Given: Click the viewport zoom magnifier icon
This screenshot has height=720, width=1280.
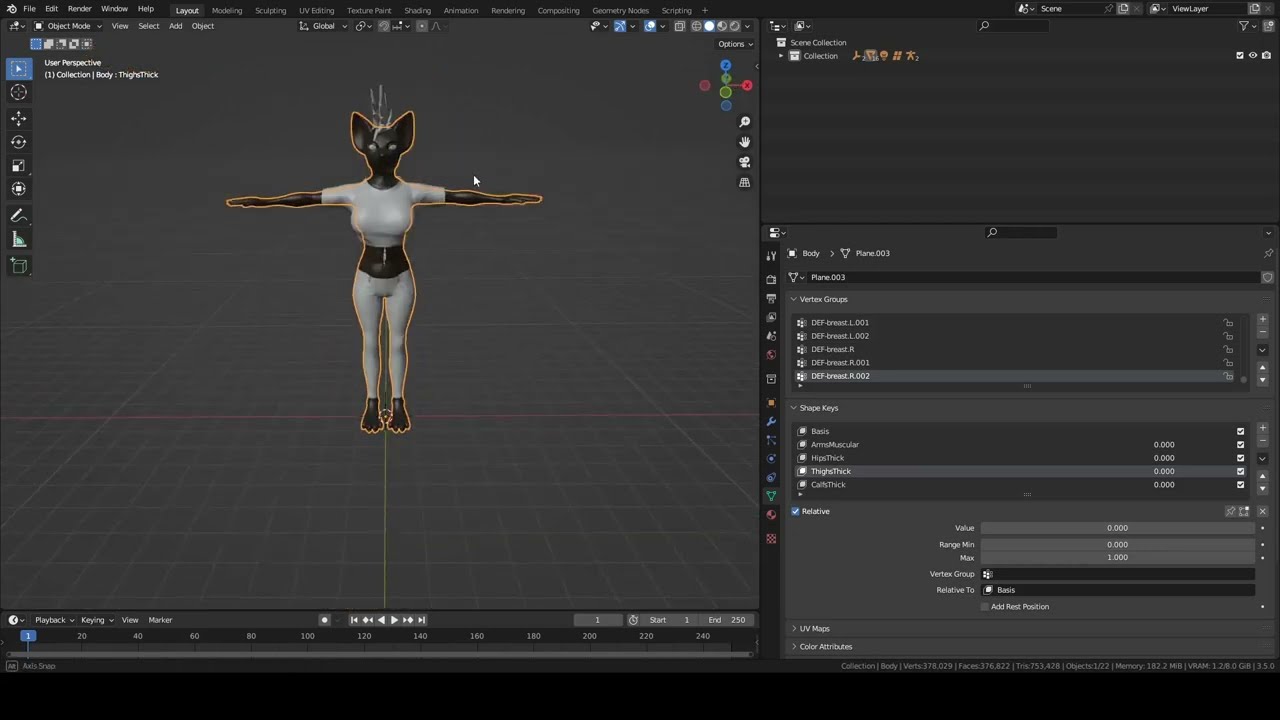Looking at the screenshot, I should pyautogui.click(x=744, y=122).
